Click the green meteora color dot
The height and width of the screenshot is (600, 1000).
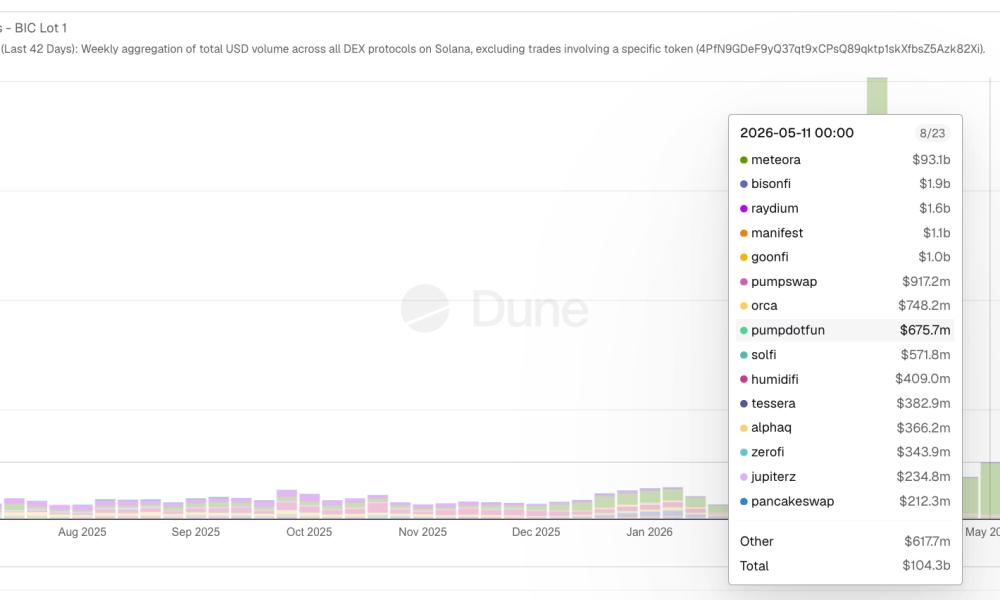[744, 160]
